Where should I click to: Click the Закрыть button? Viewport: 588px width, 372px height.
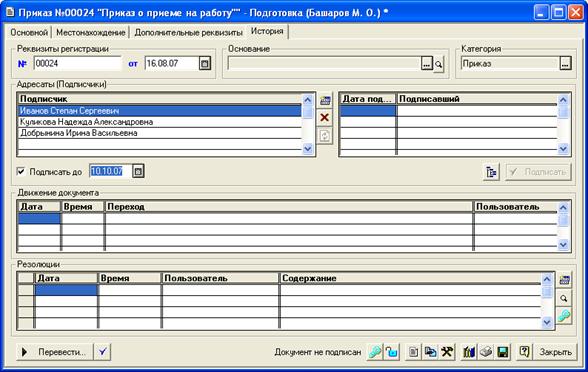click(555, 352)
